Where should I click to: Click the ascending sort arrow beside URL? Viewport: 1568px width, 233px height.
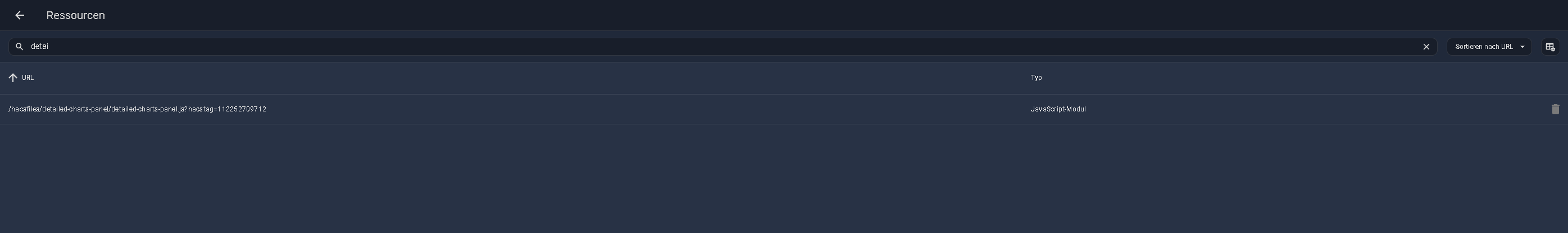click(13, 78)
